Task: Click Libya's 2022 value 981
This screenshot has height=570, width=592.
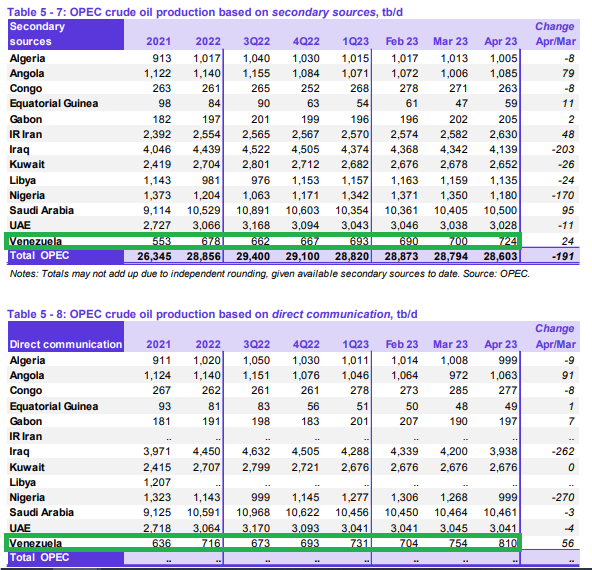Action: [211, 181]
